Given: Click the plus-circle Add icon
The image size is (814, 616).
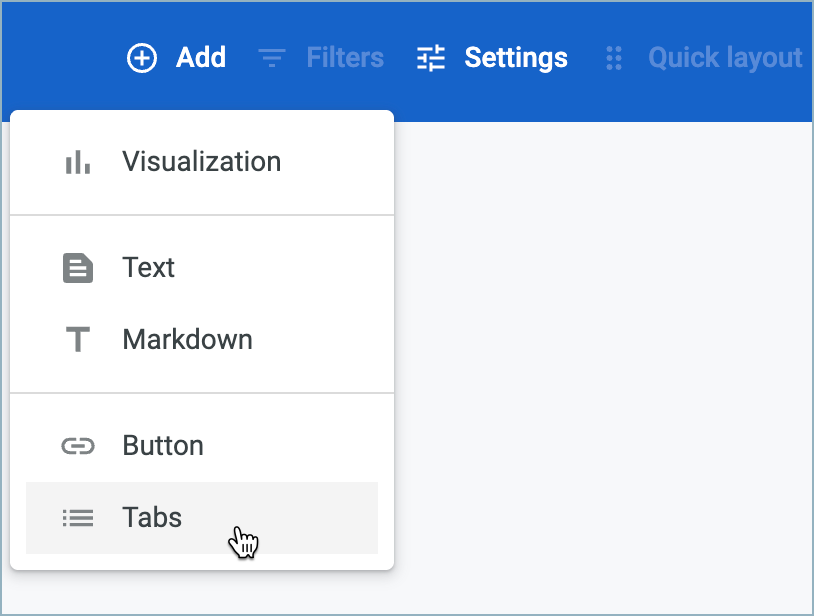Looking at the screenshot, I should click(142, 59).
